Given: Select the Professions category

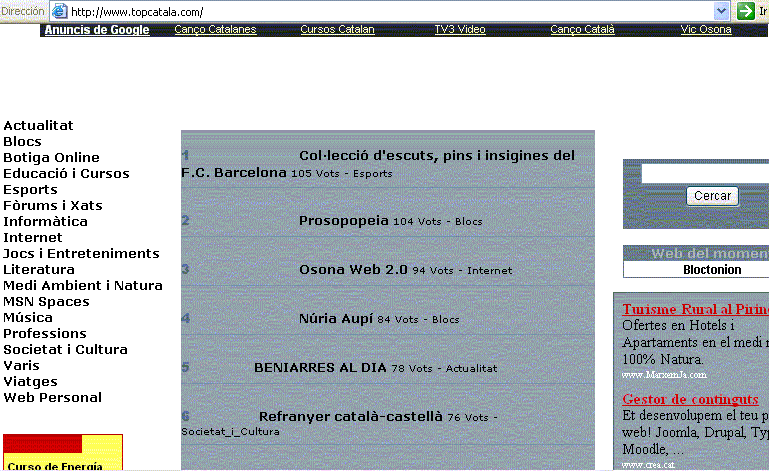Looking at the screenshot, I should click(x=45, y=334).
